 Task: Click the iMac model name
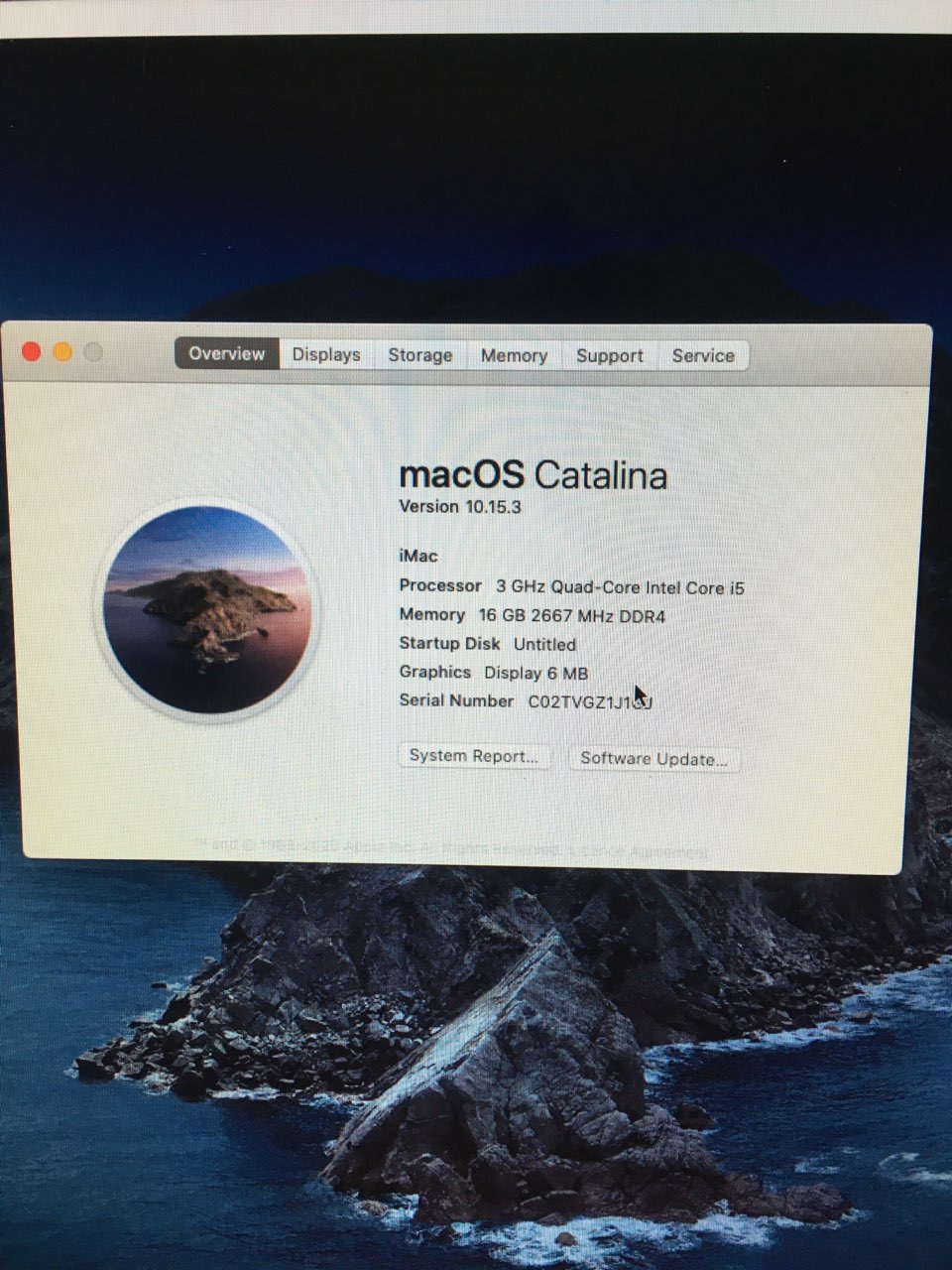tap(418, 557)
